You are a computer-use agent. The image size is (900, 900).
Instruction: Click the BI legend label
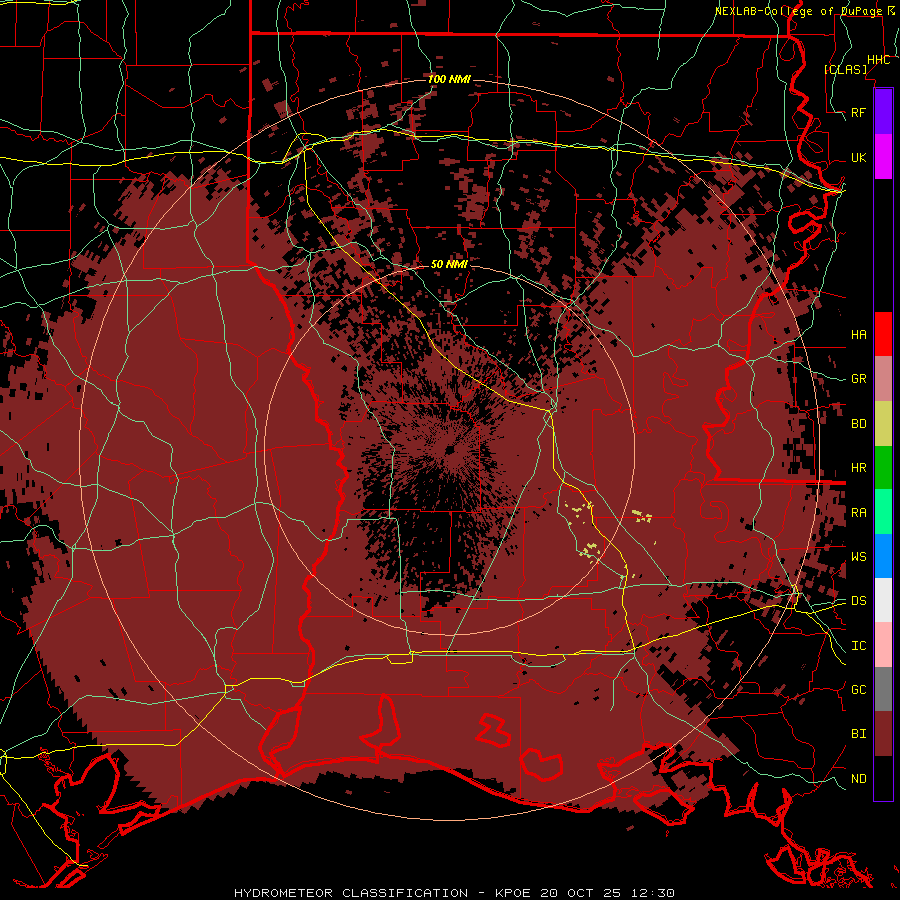[x=858, y=734]
